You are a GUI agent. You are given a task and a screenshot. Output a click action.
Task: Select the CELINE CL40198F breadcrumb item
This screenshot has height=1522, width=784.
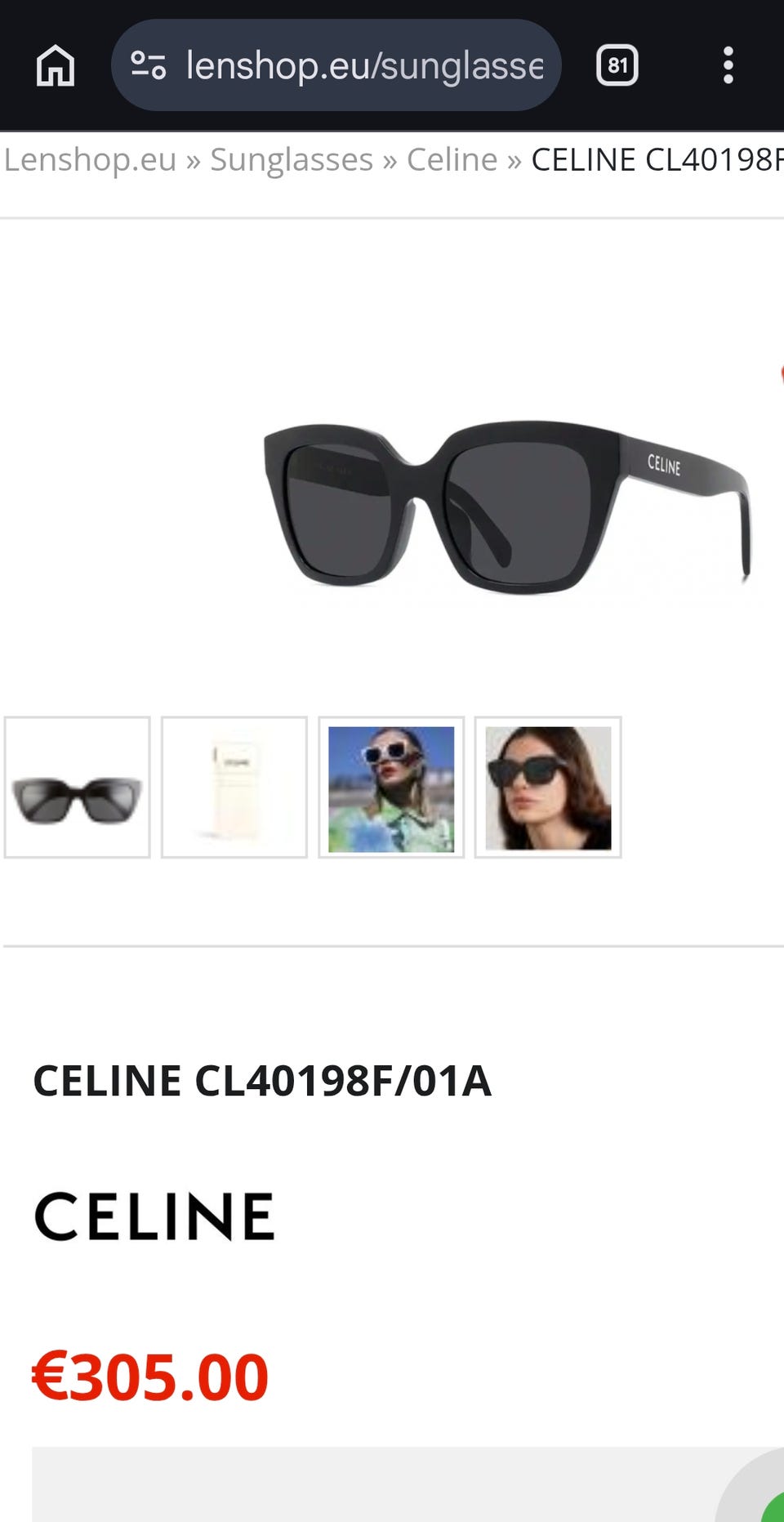pyautogui.click(x=657, y=159)
